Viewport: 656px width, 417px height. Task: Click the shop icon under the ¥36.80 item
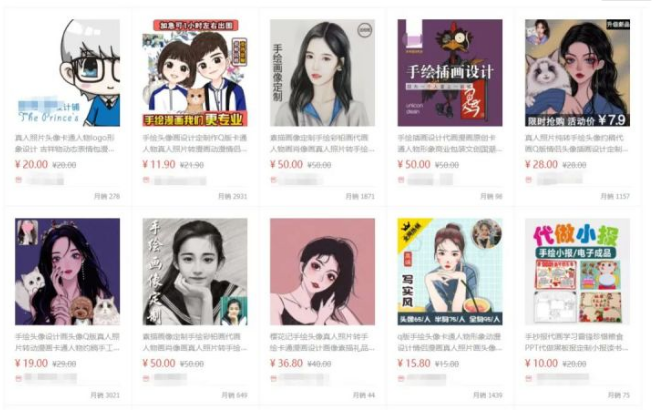(273, 379)
